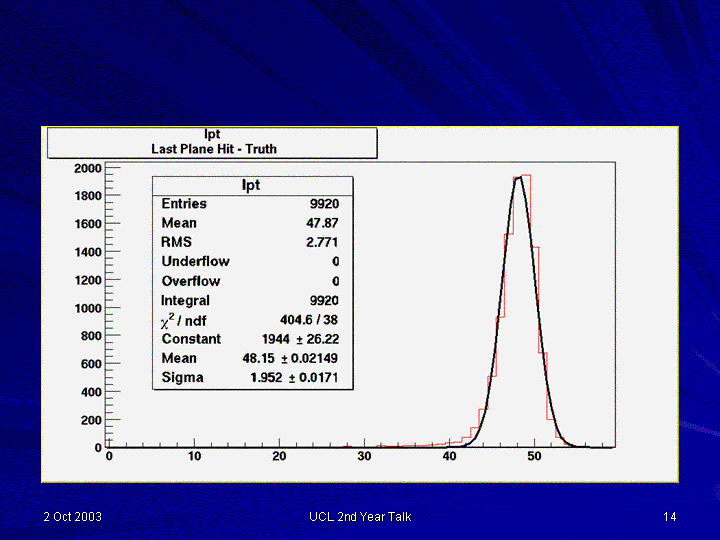Click the y-axis label 2000
Image resolution: width=720 pixels, height=540 pixels.
(x=88, y=169)
